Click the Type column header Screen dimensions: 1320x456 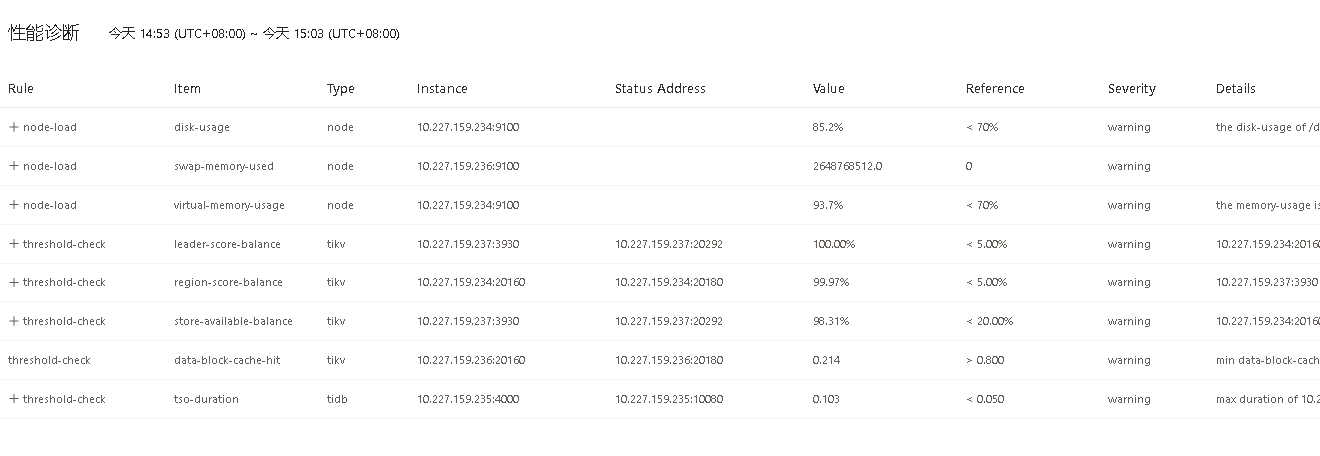click(x=341, y=89)
